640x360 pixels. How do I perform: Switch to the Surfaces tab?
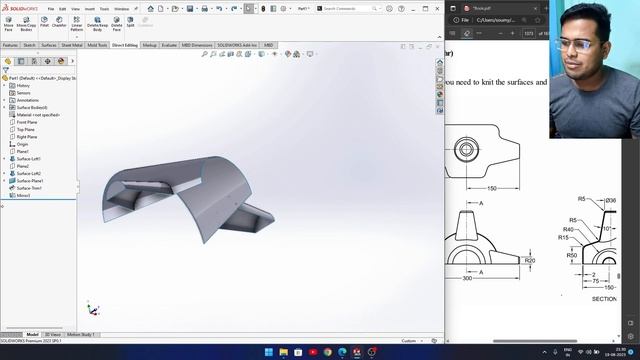click(x=49, y=45)
